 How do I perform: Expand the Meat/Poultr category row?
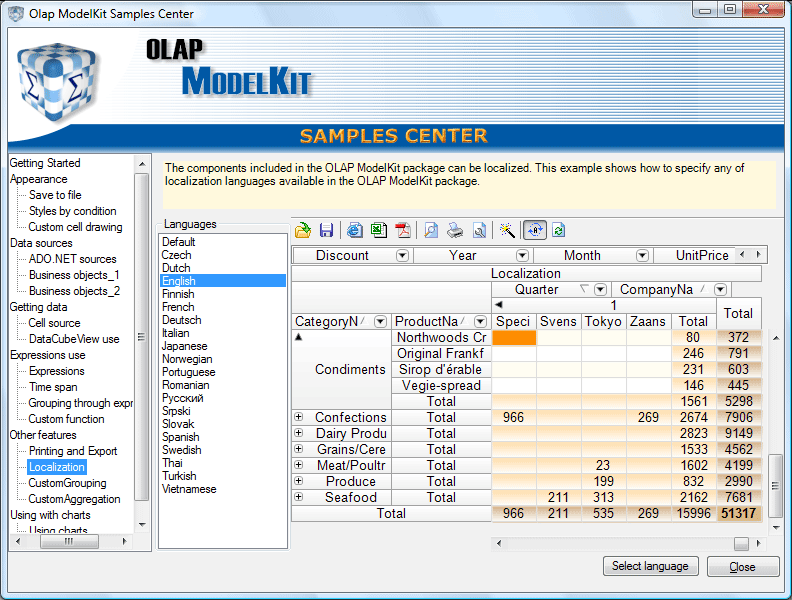[299, 465]
